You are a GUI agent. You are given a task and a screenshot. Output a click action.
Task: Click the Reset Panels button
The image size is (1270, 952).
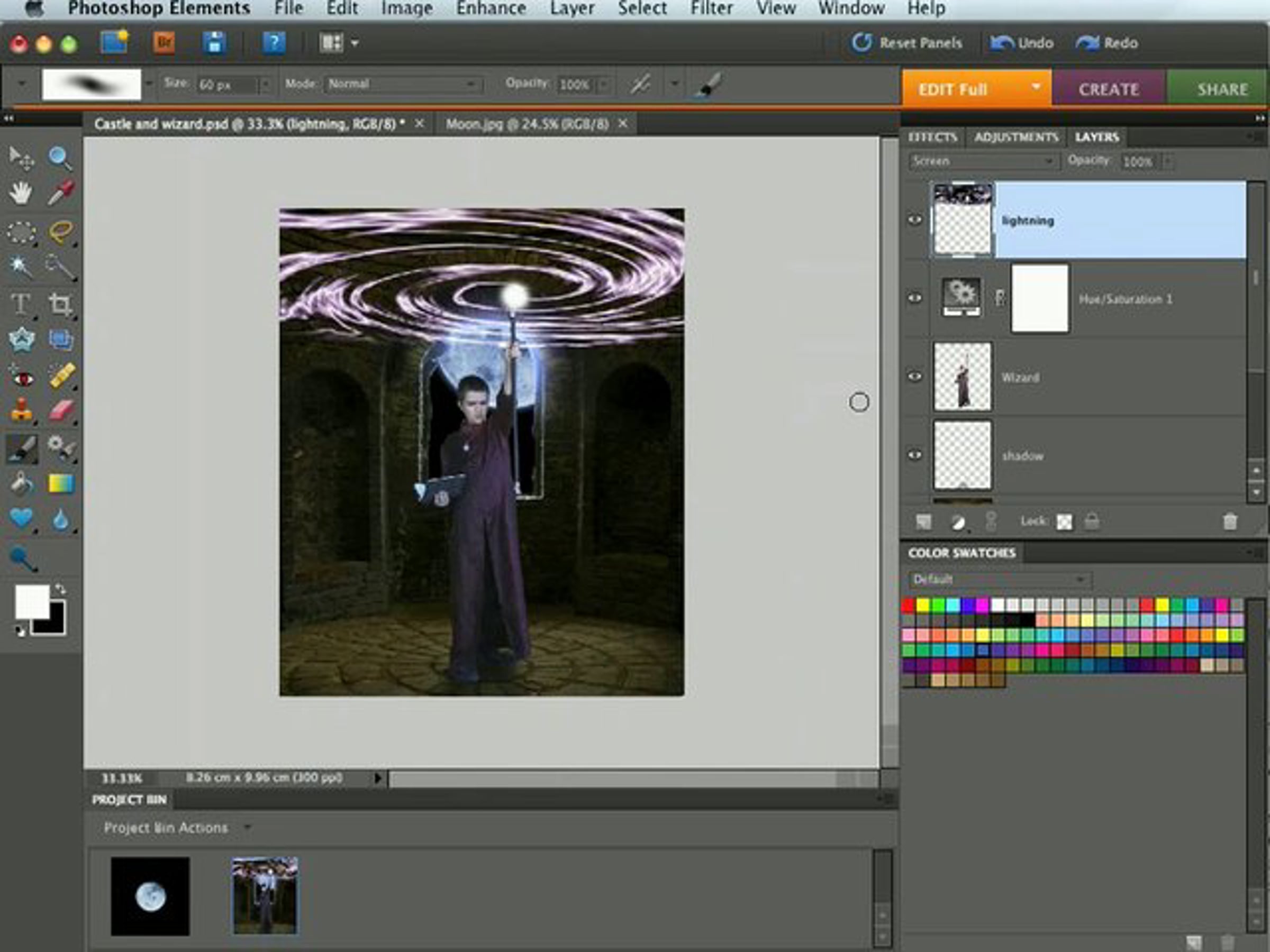pos(906,43)
